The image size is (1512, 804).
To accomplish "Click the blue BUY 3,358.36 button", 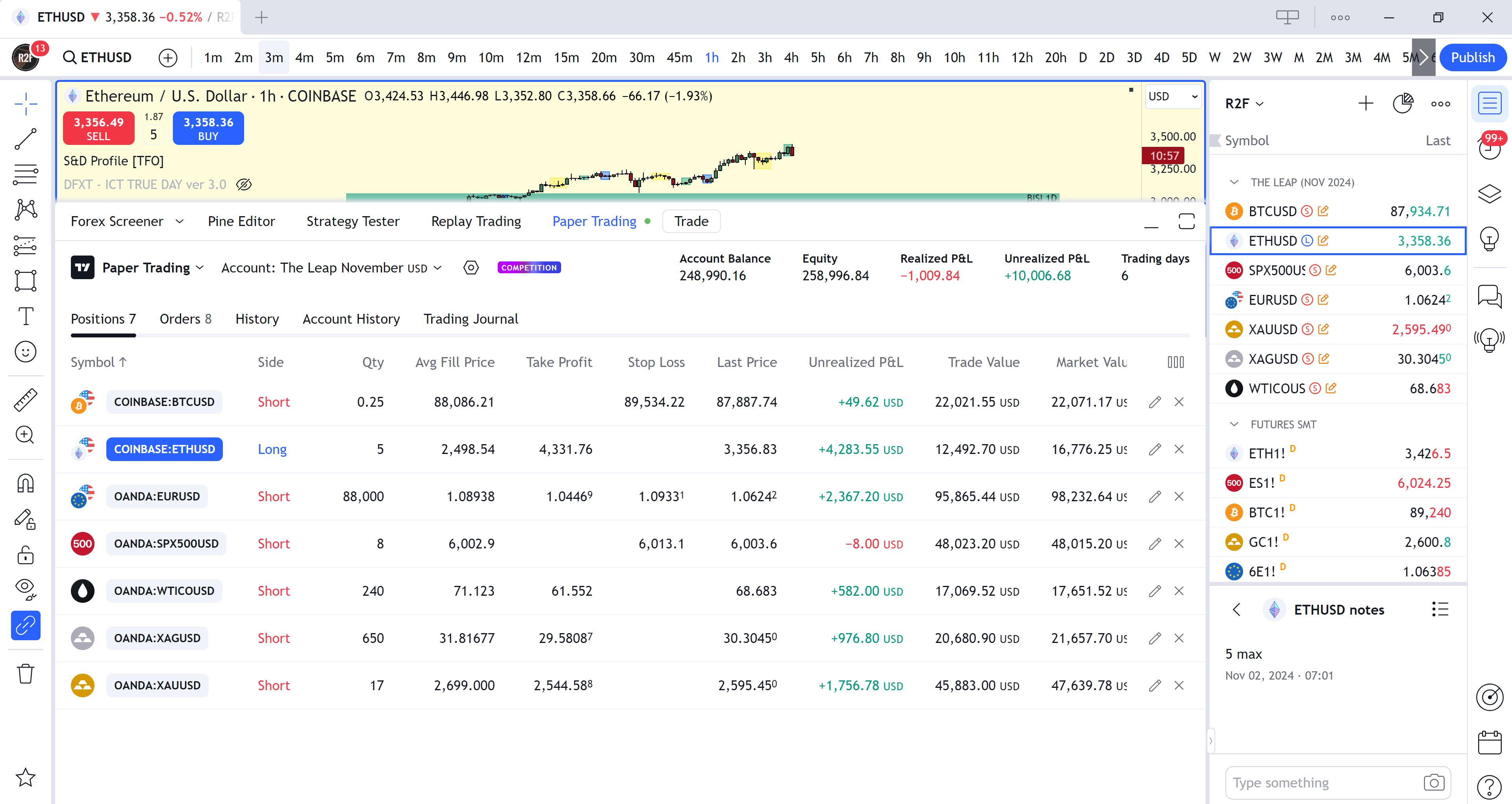I will point(208,128).
